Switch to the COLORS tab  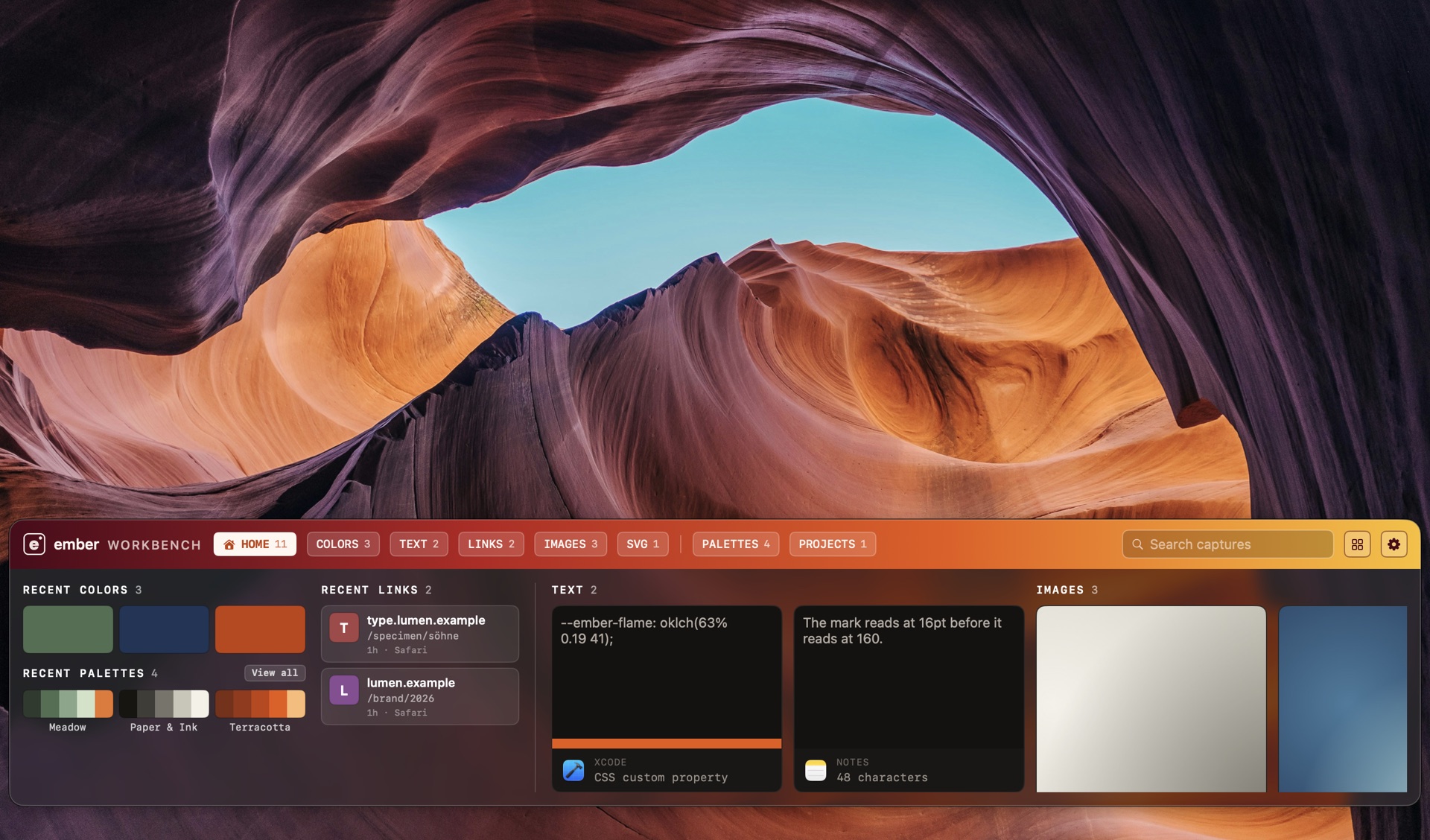343,544
